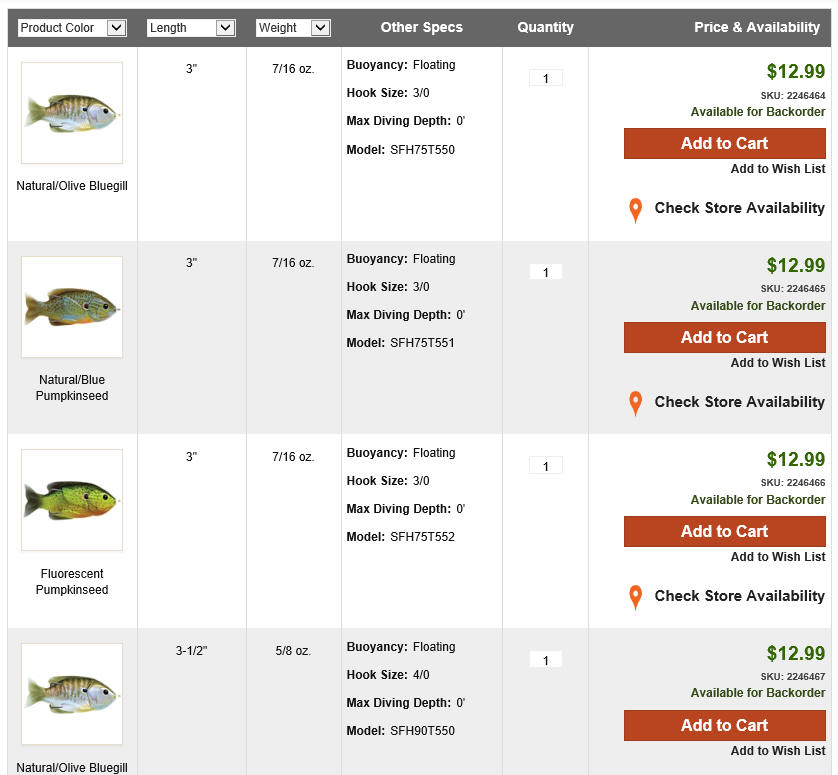Add model SFH75T550 to cart

click(725, 143)
